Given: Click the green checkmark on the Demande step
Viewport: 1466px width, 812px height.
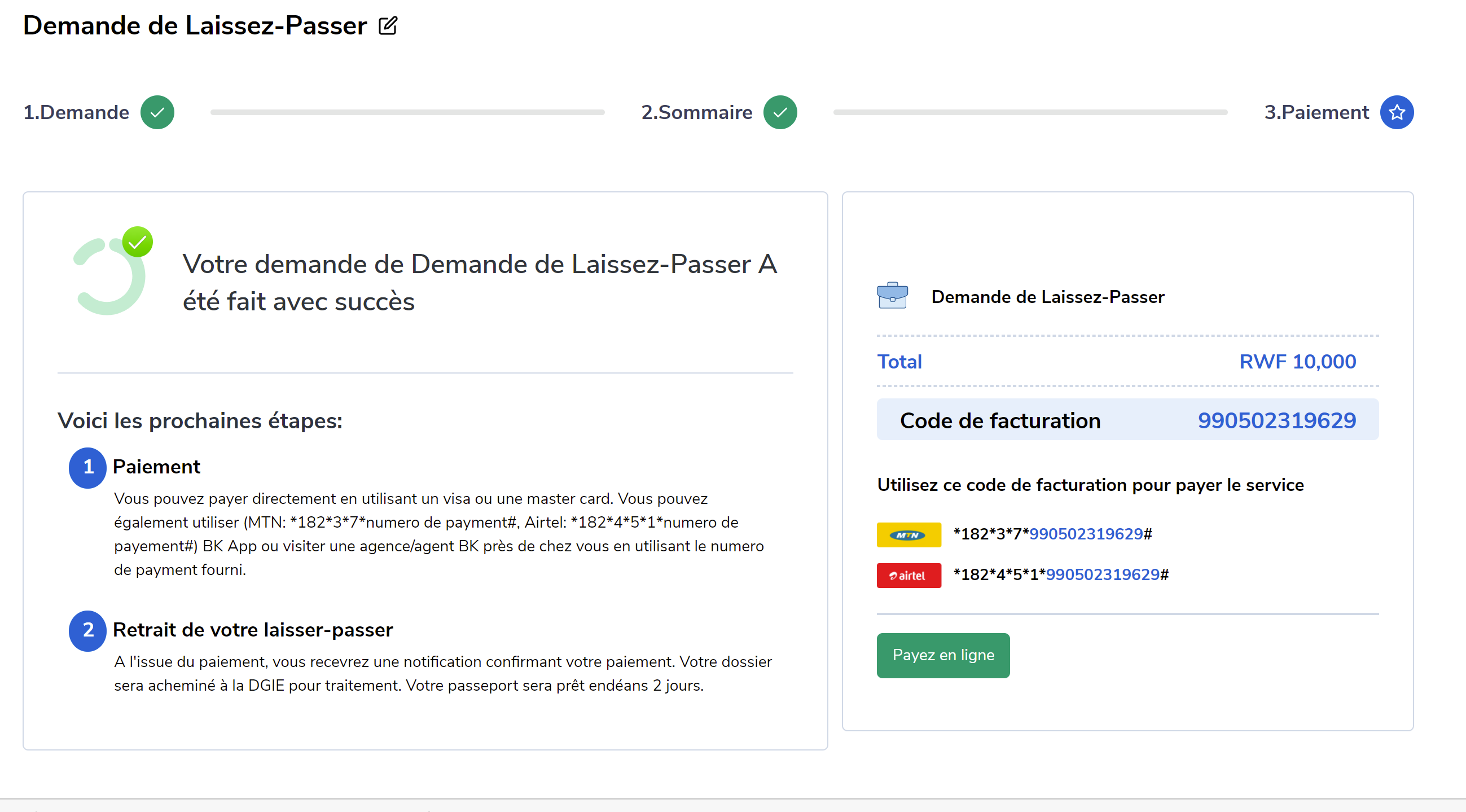Looking at the screenshot, I should pos(157,112).
